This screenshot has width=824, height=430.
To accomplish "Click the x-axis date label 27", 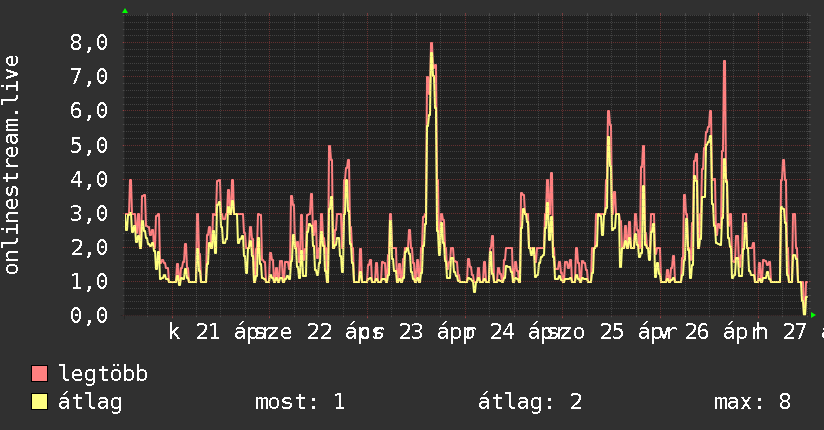I will [795, 332].
